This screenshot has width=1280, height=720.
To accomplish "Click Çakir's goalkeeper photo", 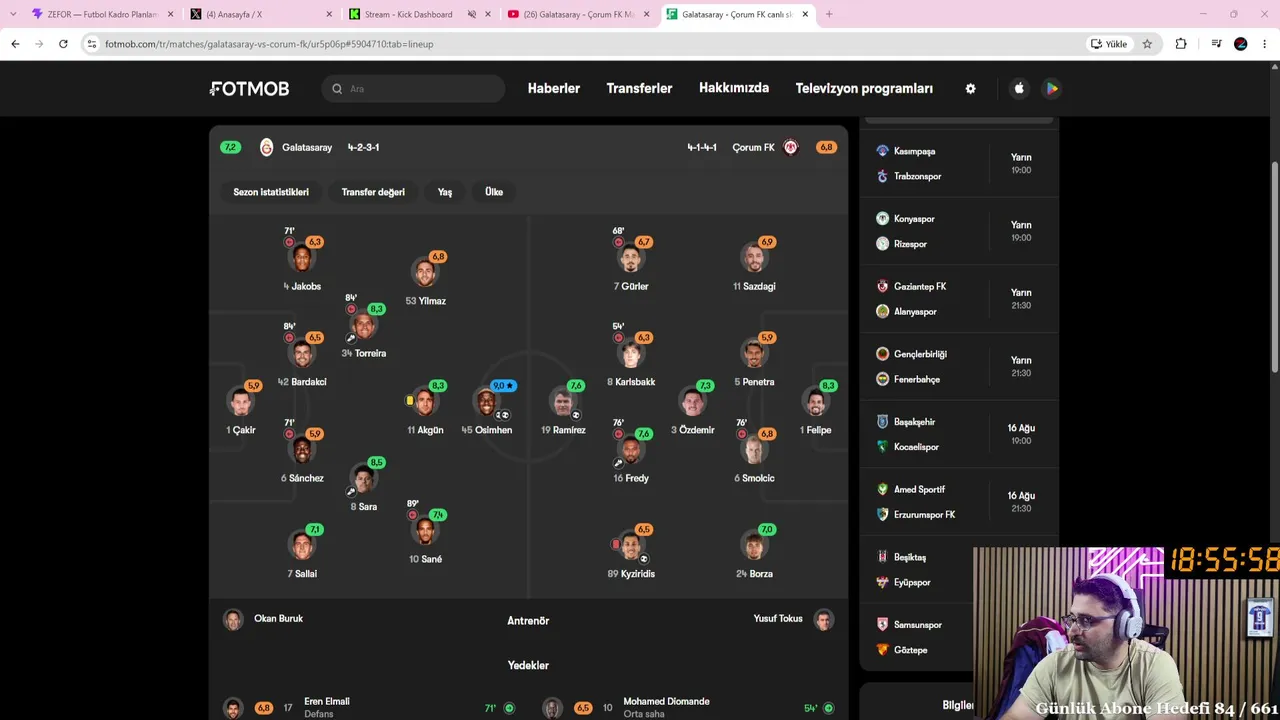I will point(241,402).
